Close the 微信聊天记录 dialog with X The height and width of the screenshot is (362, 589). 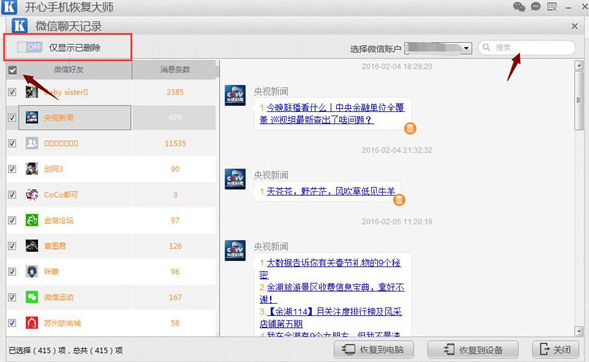coord(574,26)
